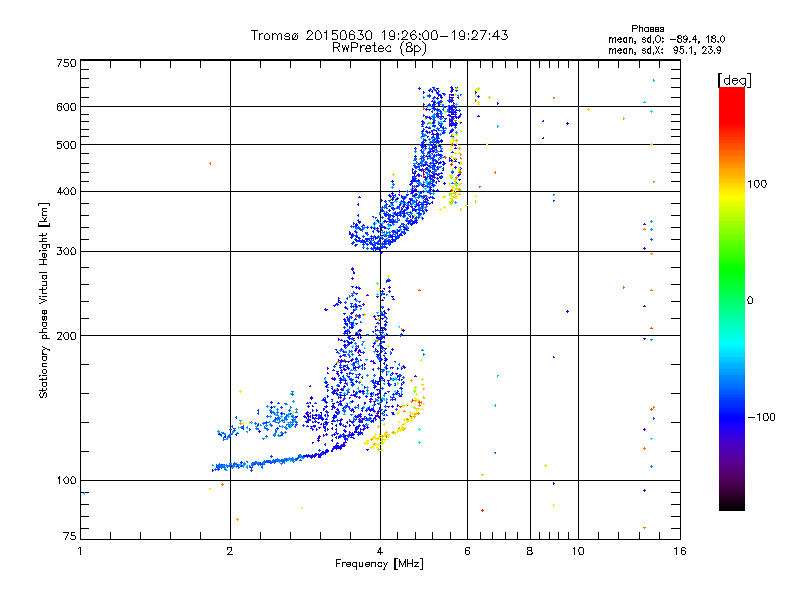The height and width of the screenshot is (600, 800).
Task: Pick the black bottom of the phase colorbar
Action: pyautogui.click(x=732, y=505)
